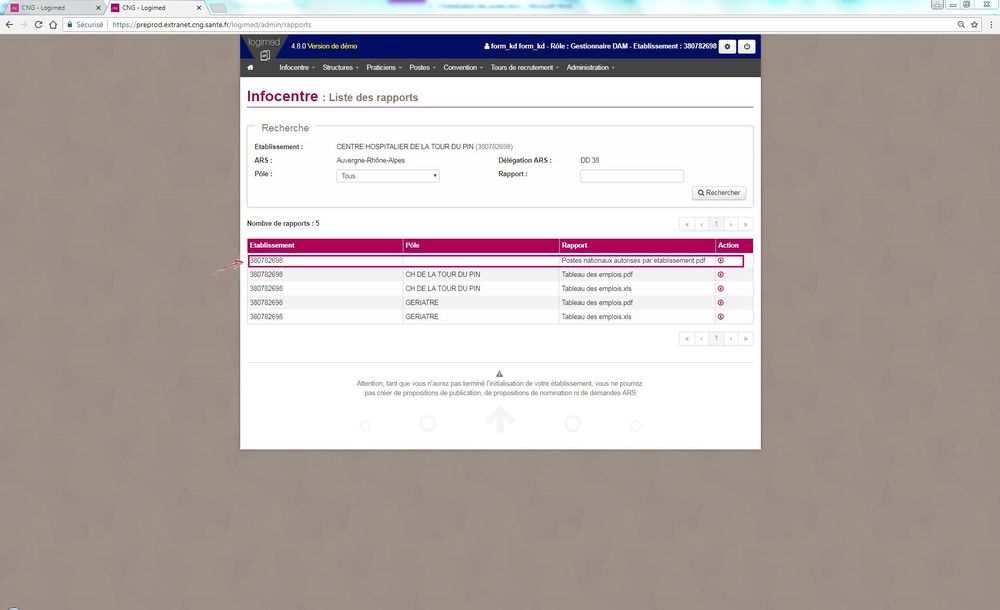Open action icon for CH DE LA TOUR DU PIN pdf
Viewport: 1000px width, 610px height.
click(721, 274)
